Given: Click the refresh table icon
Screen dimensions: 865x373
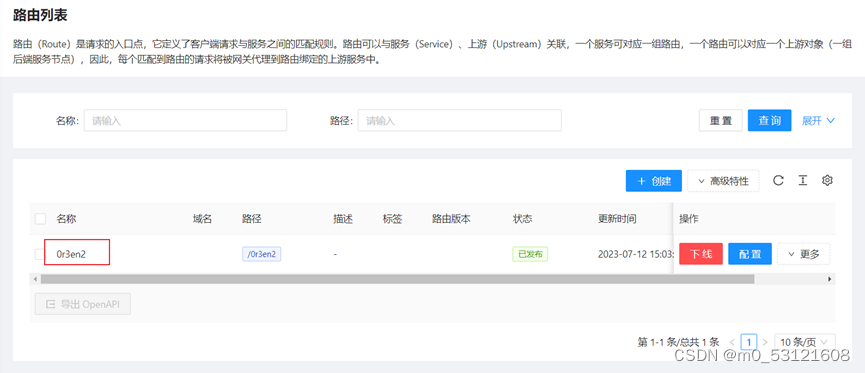Looking at the screenshot, I should click(x=778, y=180).
